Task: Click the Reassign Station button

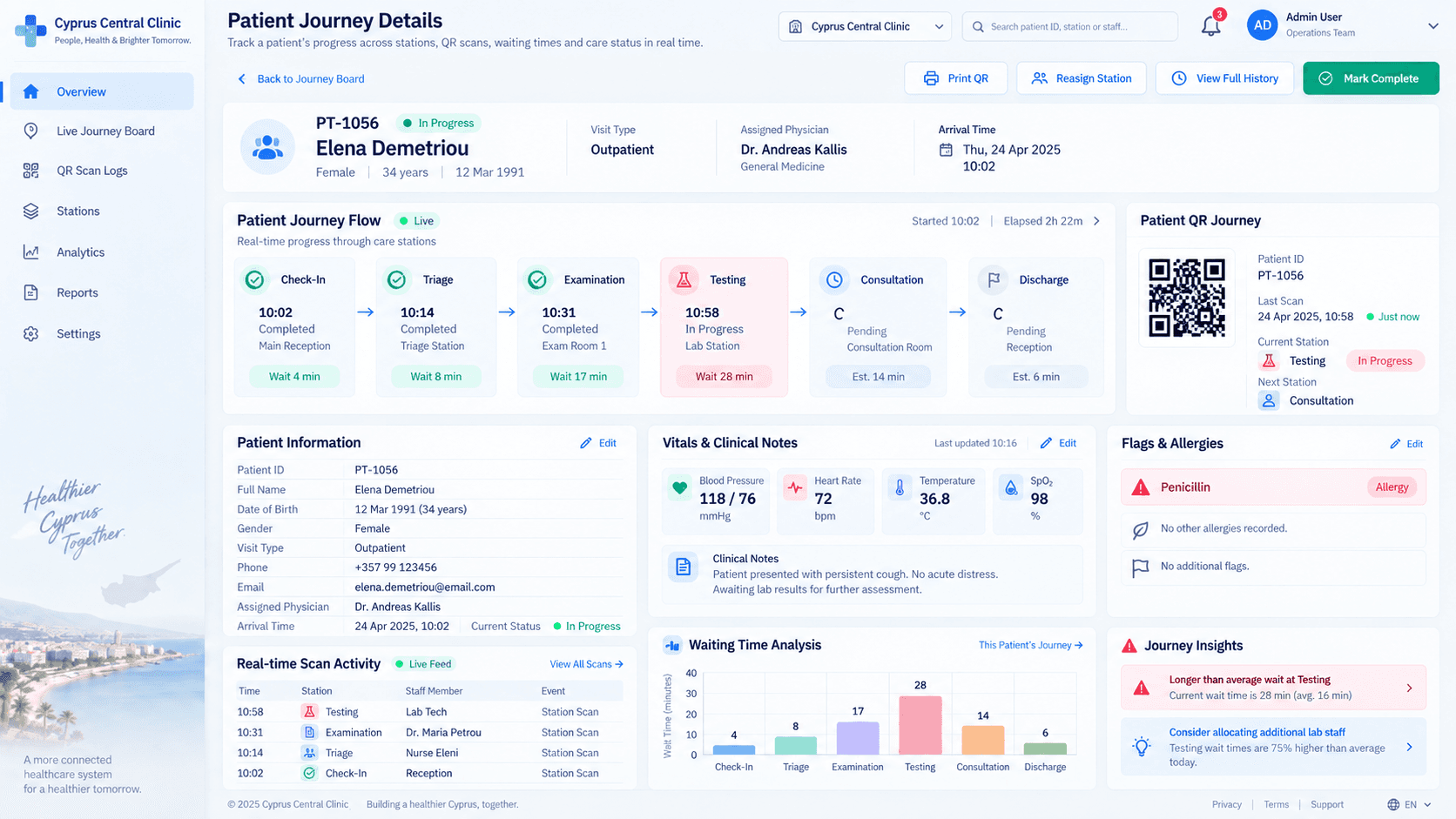Action: click(1082, 78)
